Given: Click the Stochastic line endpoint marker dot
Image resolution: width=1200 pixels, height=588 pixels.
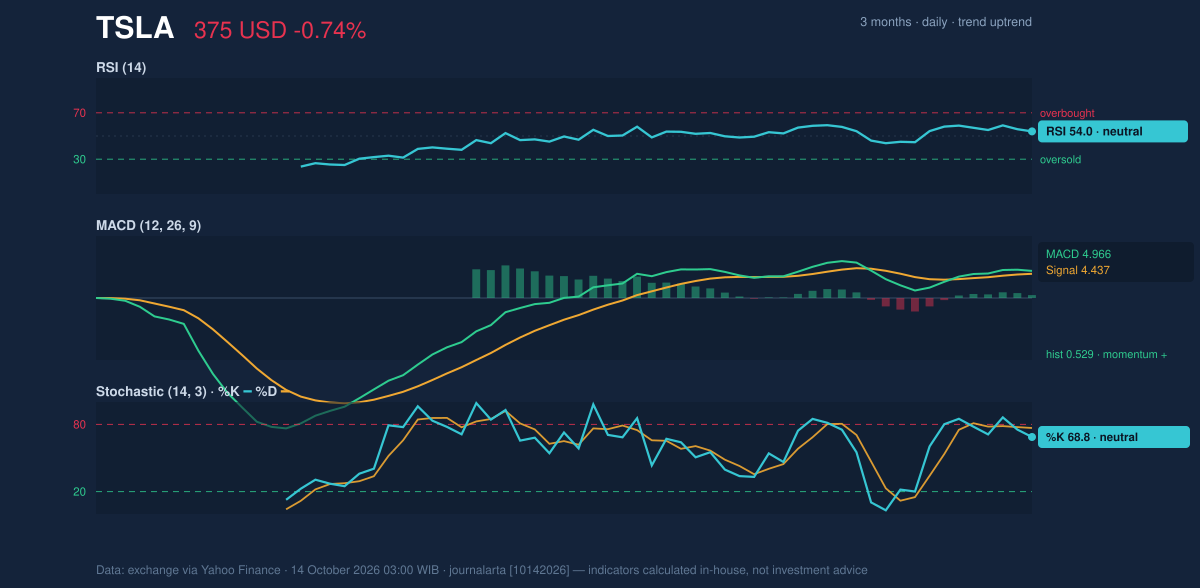Looking at the screenshot, I should click(1032, 437).
